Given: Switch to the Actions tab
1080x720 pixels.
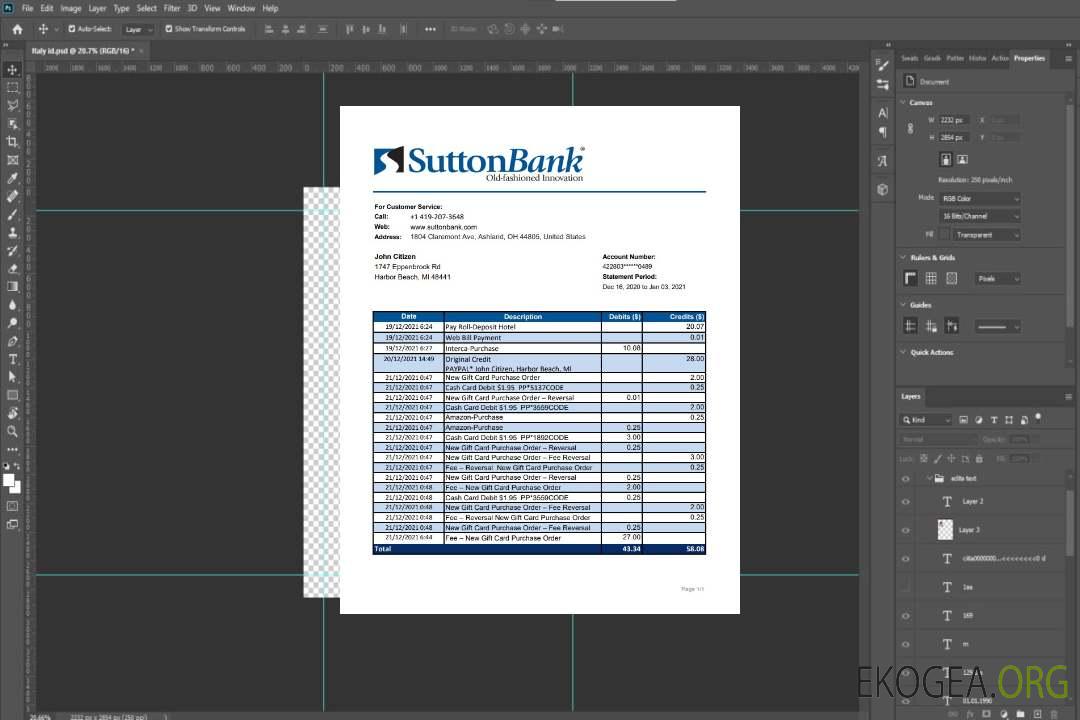Looking at the screenshot, I should [x=1000, y=59].
